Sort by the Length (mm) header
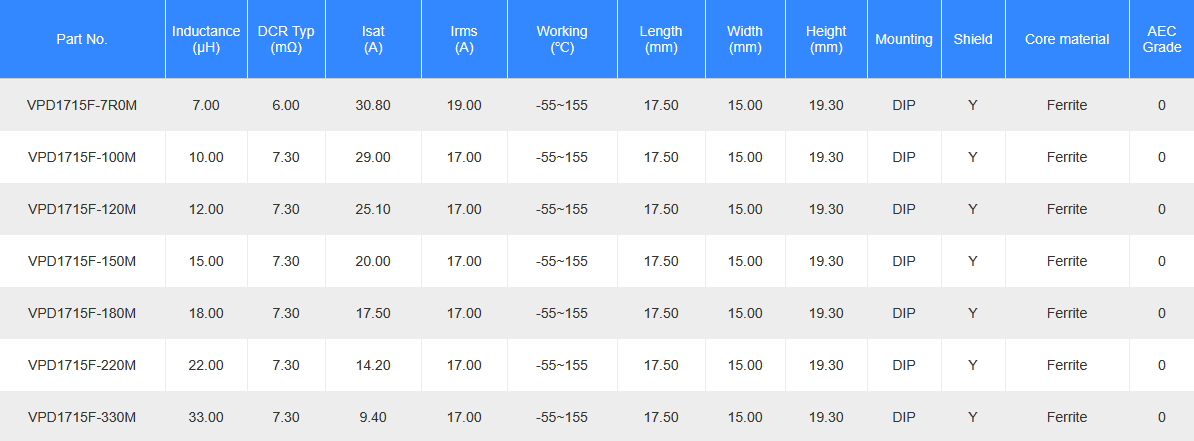1194x441 pixels. click(661, 39)
